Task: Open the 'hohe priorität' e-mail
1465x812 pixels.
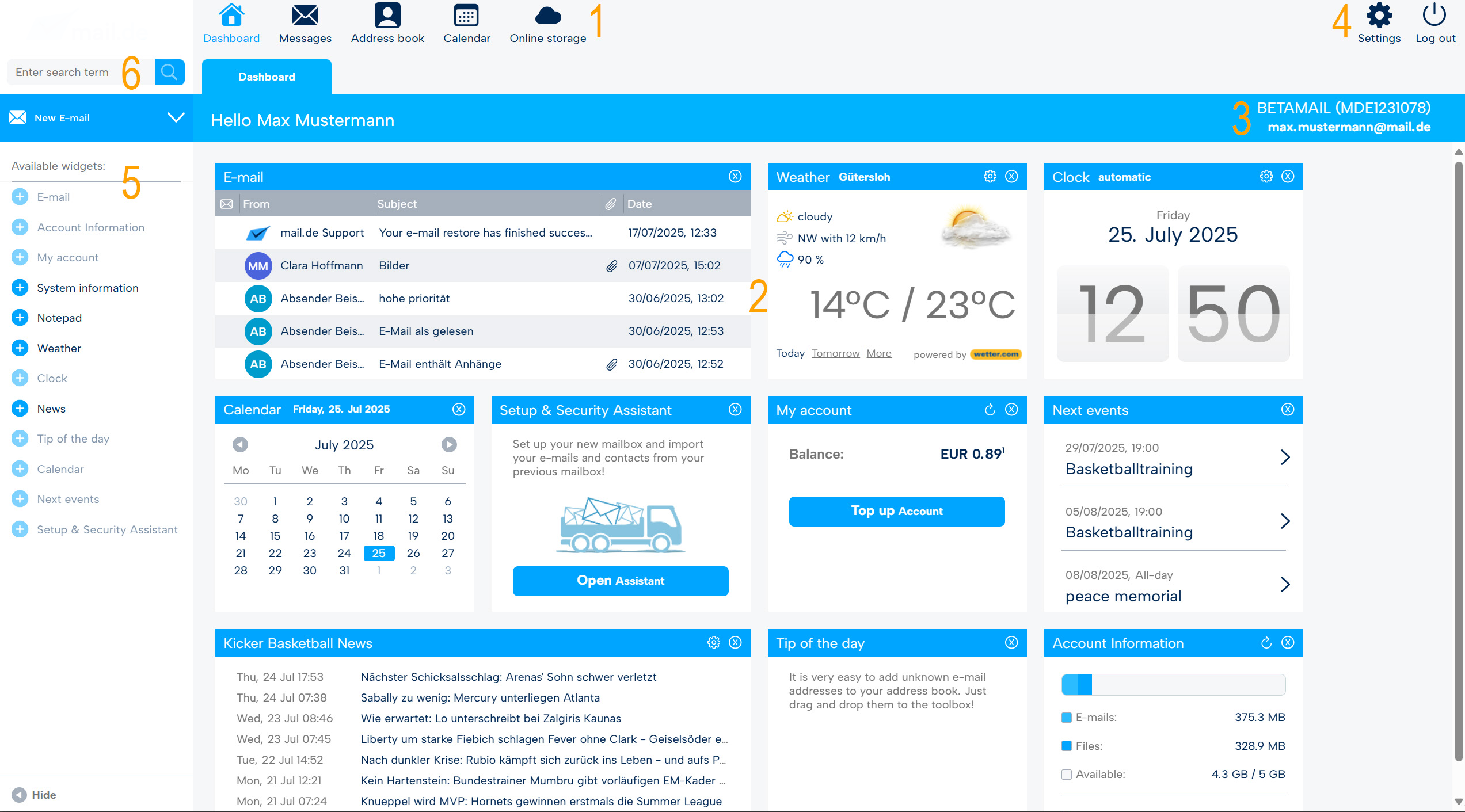Action: 482,298
